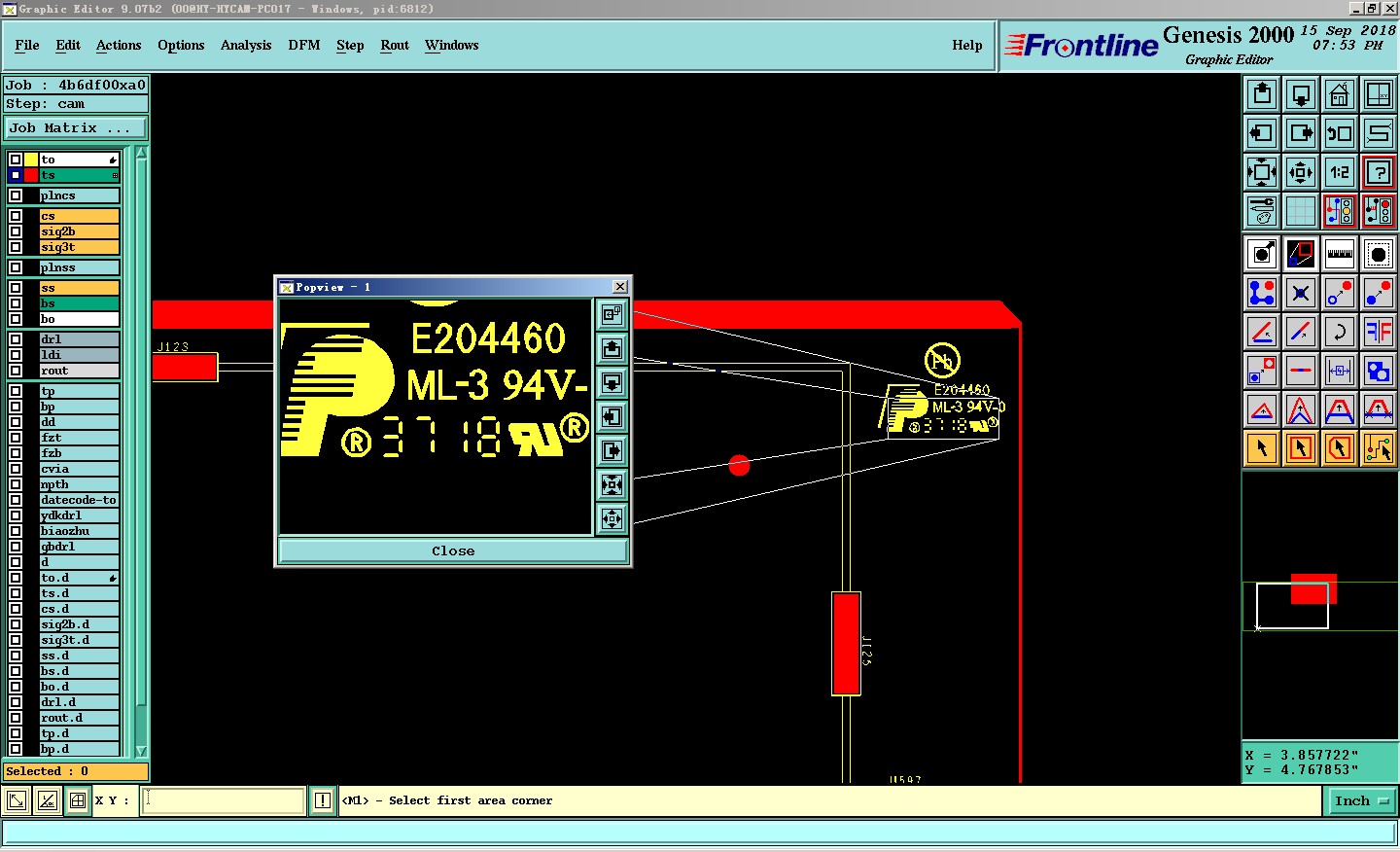
Task: Toggle the checkbox for layer ss
Action: coord(16,288)
